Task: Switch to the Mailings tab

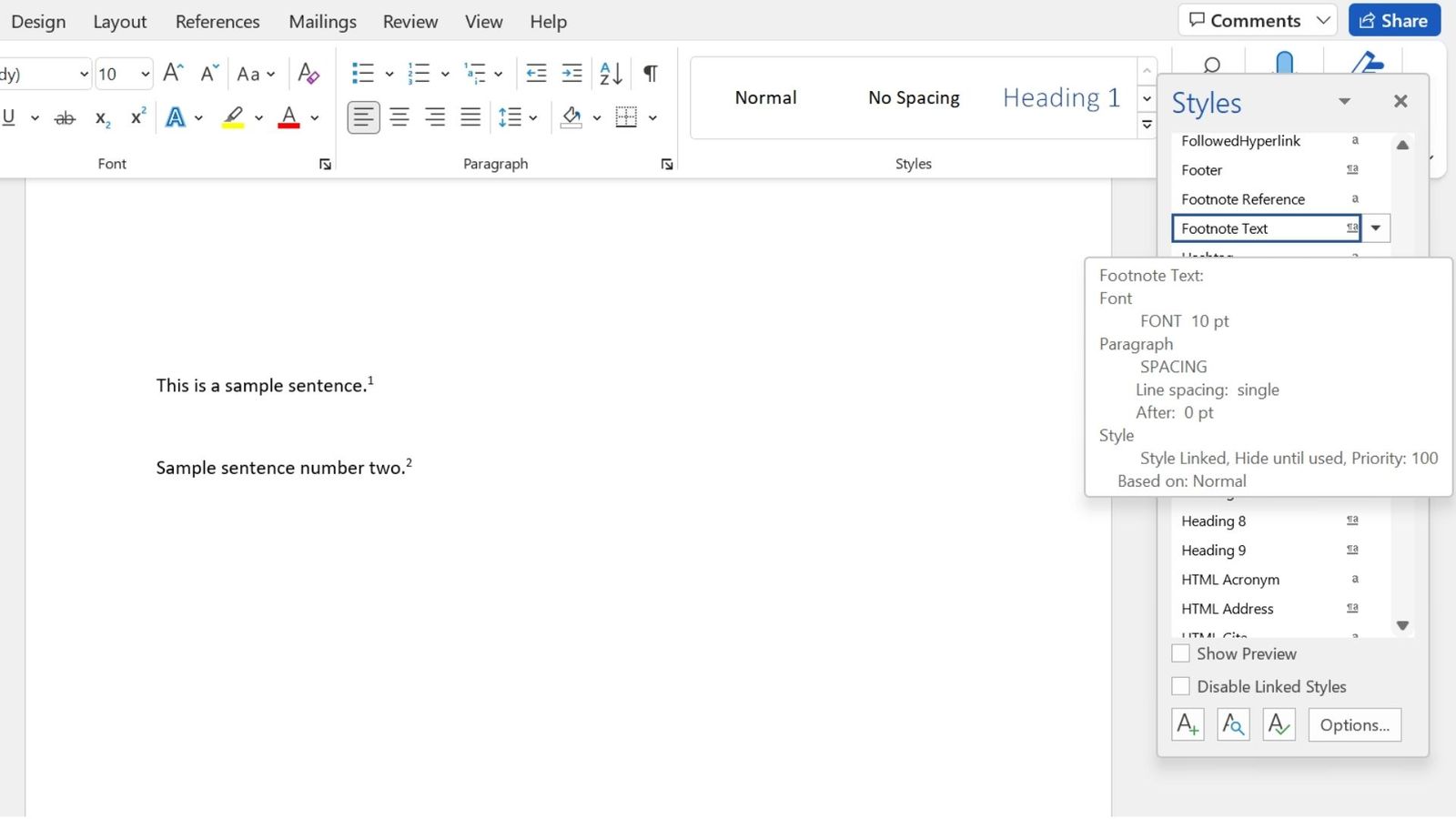Action: (322, 22)
